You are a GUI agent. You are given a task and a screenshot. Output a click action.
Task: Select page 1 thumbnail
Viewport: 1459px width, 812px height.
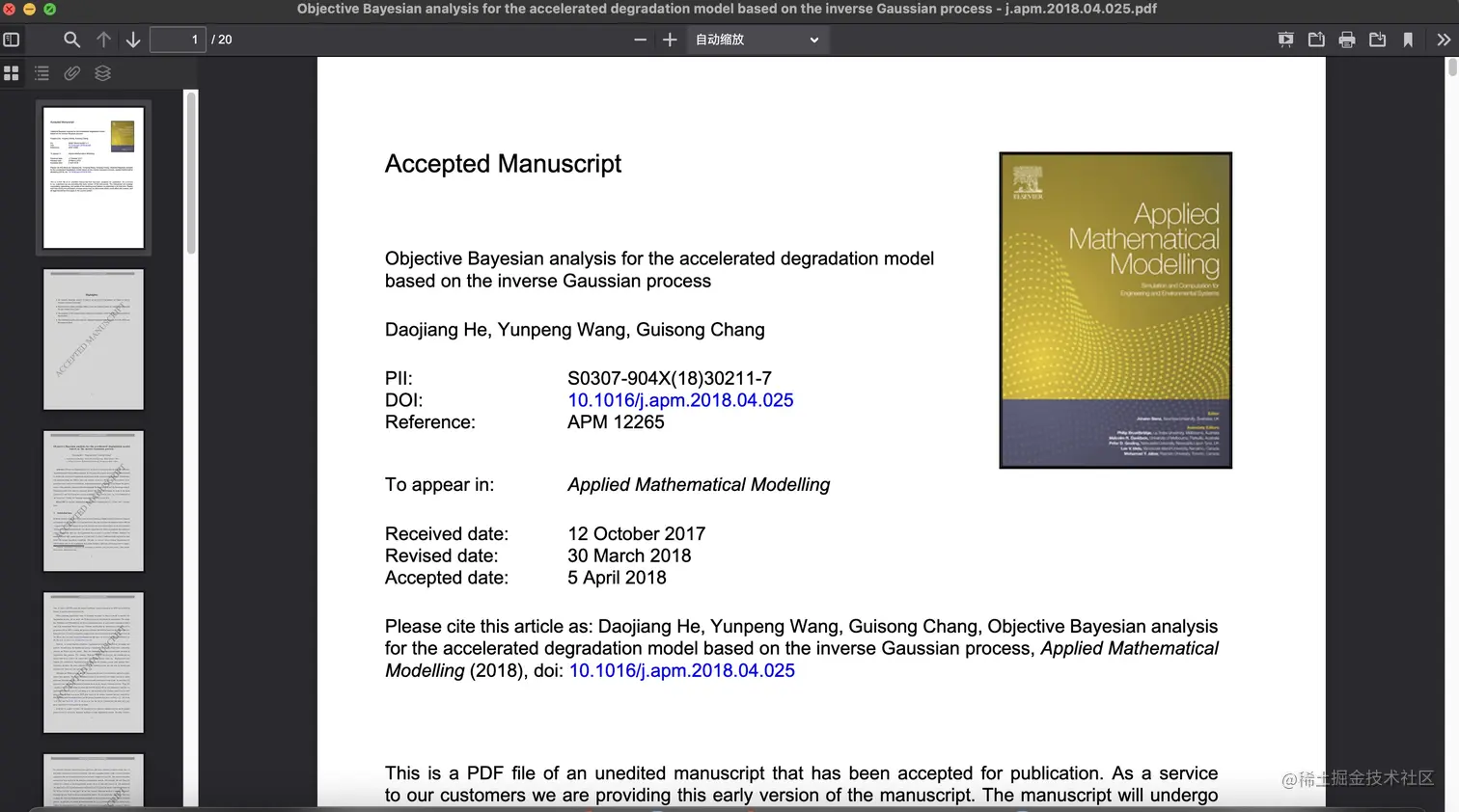pyautogui.click(x=94, y=178)
